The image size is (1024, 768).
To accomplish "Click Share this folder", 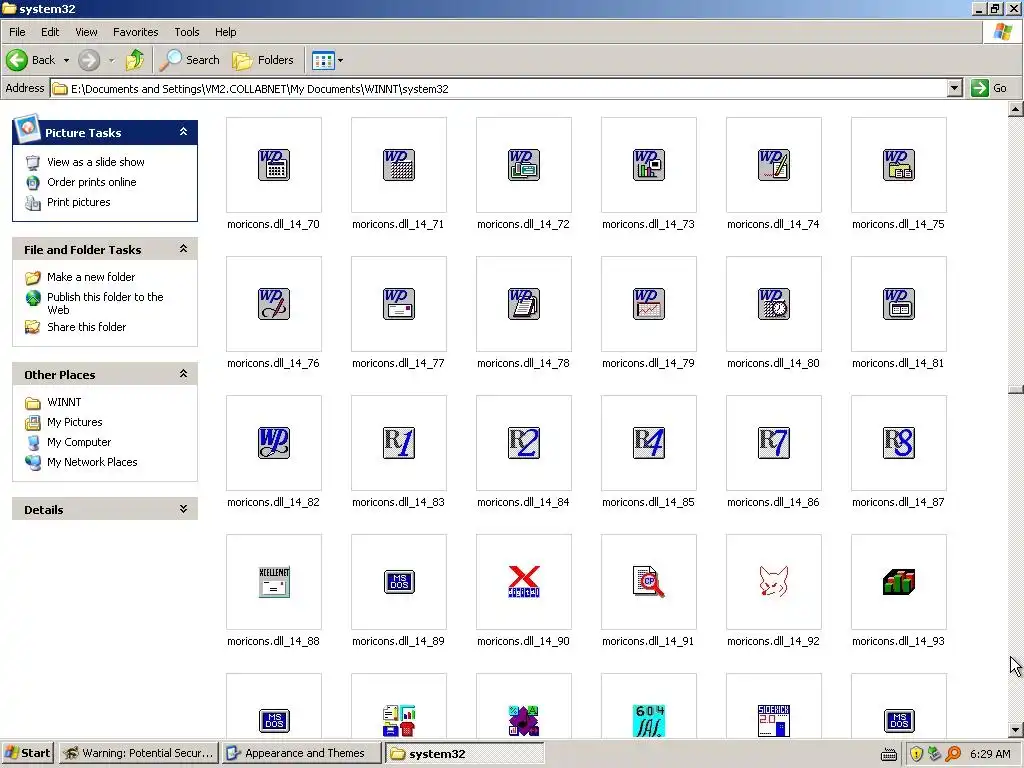I will pyautogui.click(x=86, y=327).
